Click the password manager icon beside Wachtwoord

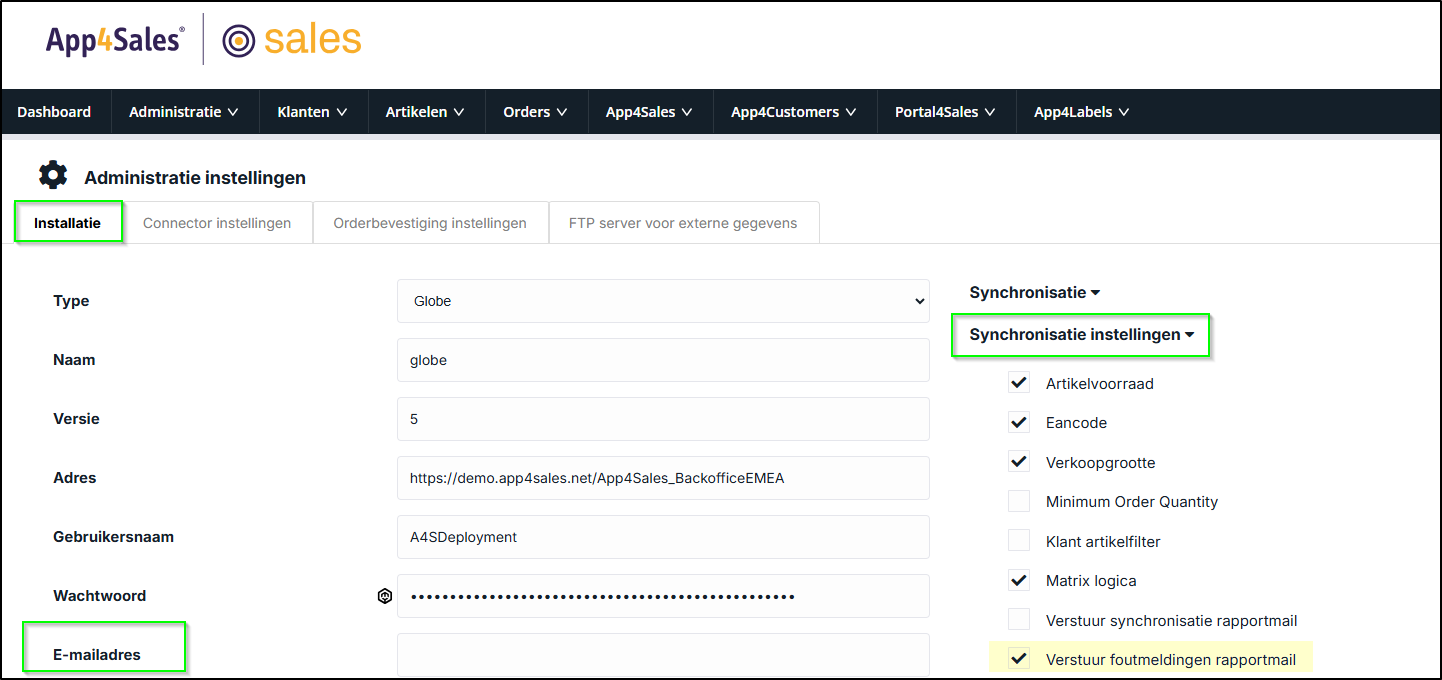pyautogui.click(x=384, y=597)
